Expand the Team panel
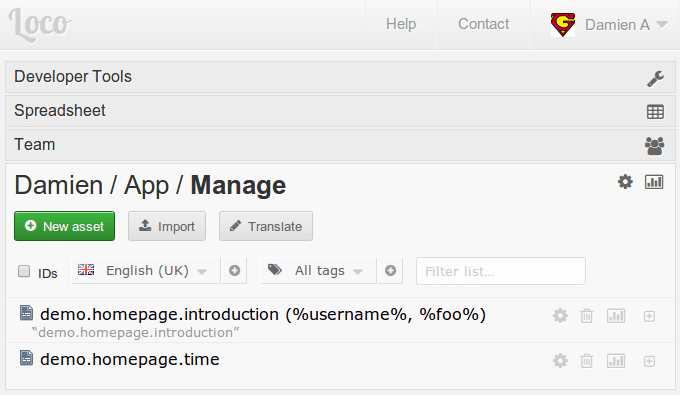 [x=340, y=145]
